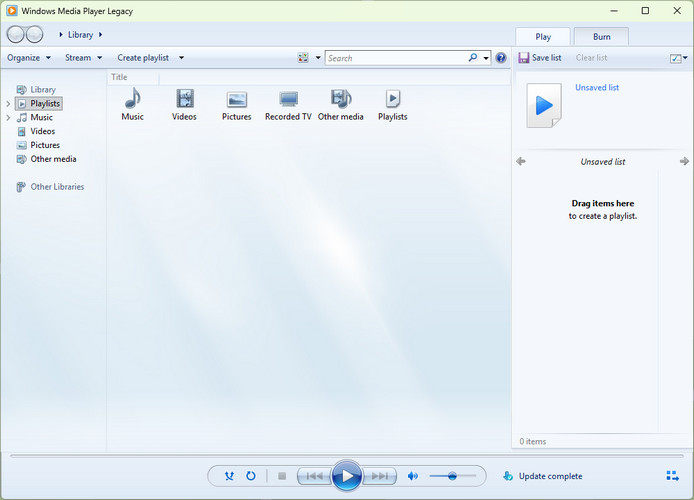Open the List options dropdown
The height and width of the screenshot is (500, 694).
(x=679, y=58)
